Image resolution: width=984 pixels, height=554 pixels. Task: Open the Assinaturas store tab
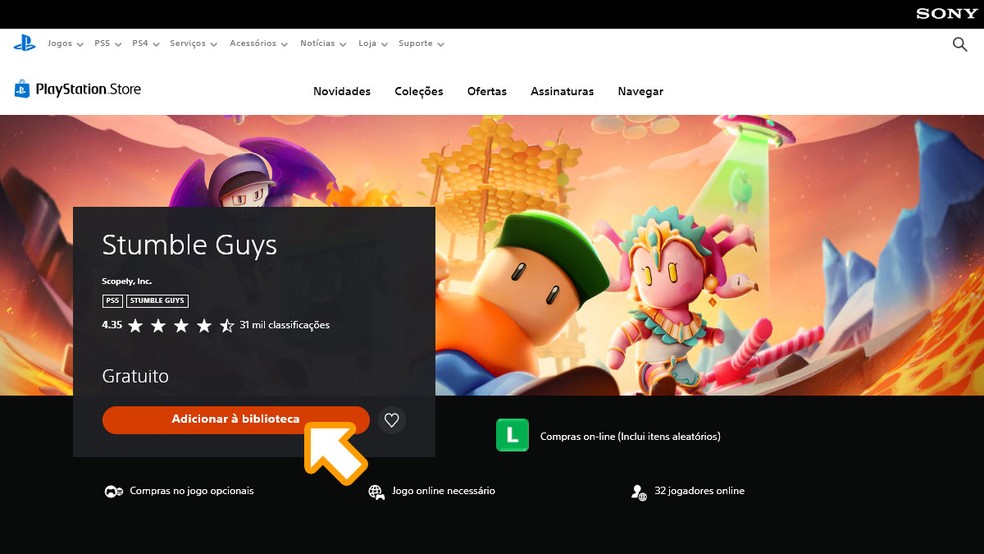tap(562, 92)
